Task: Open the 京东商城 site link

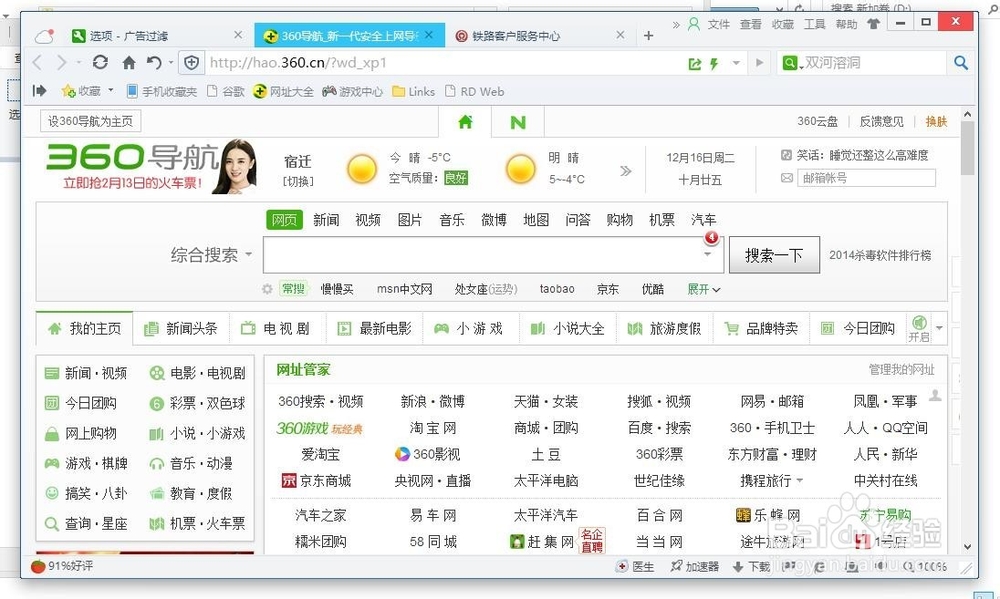Action: pyautogui.click(x=316, y=480)
